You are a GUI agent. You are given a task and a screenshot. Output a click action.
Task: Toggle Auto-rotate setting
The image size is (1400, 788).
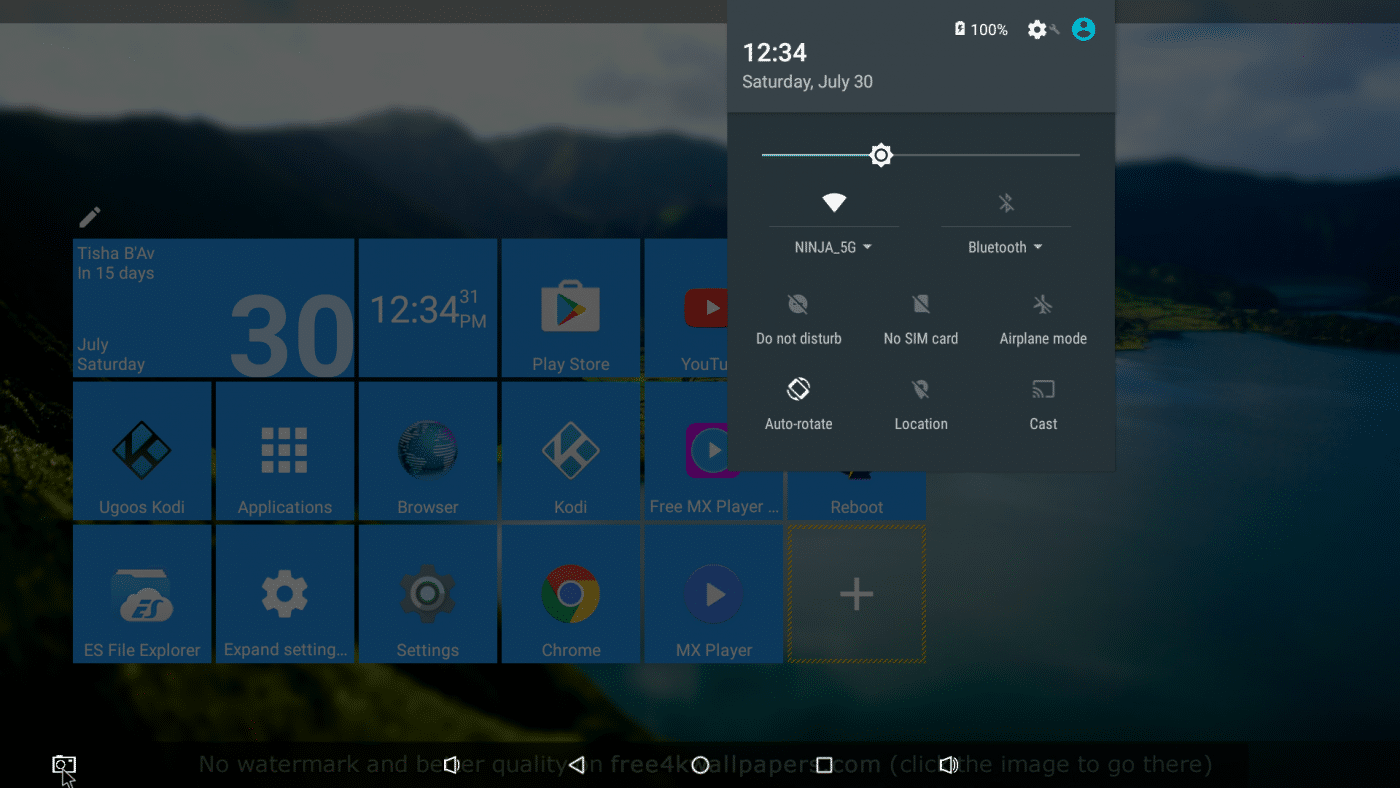pos(798,402)
